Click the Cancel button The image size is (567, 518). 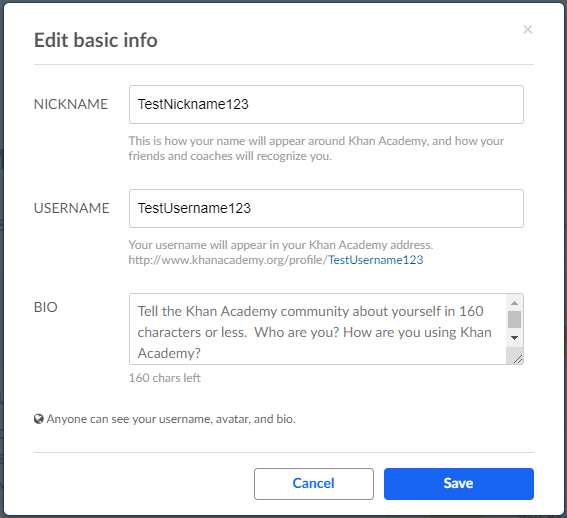coord(314,484)
